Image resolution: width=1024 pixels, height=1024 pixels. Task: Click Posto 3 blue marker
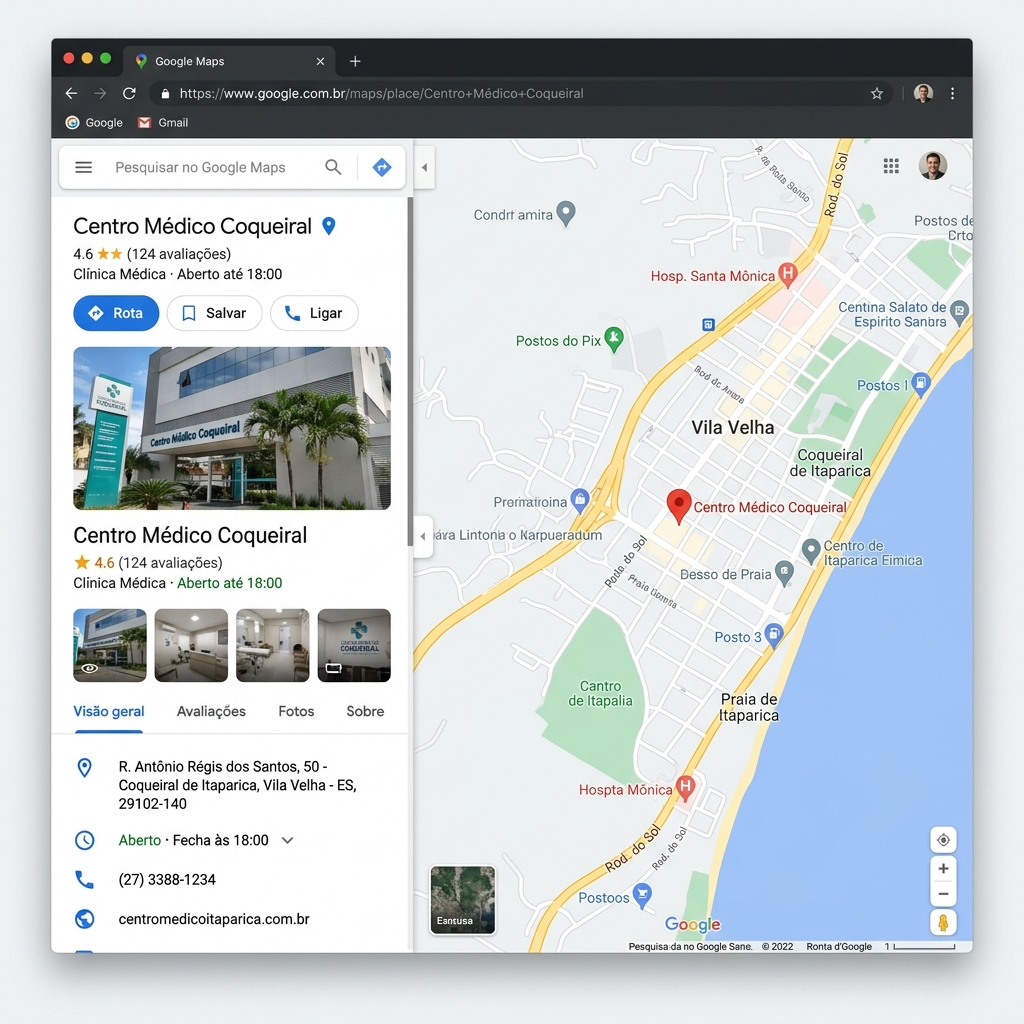[x=774, y=635]
